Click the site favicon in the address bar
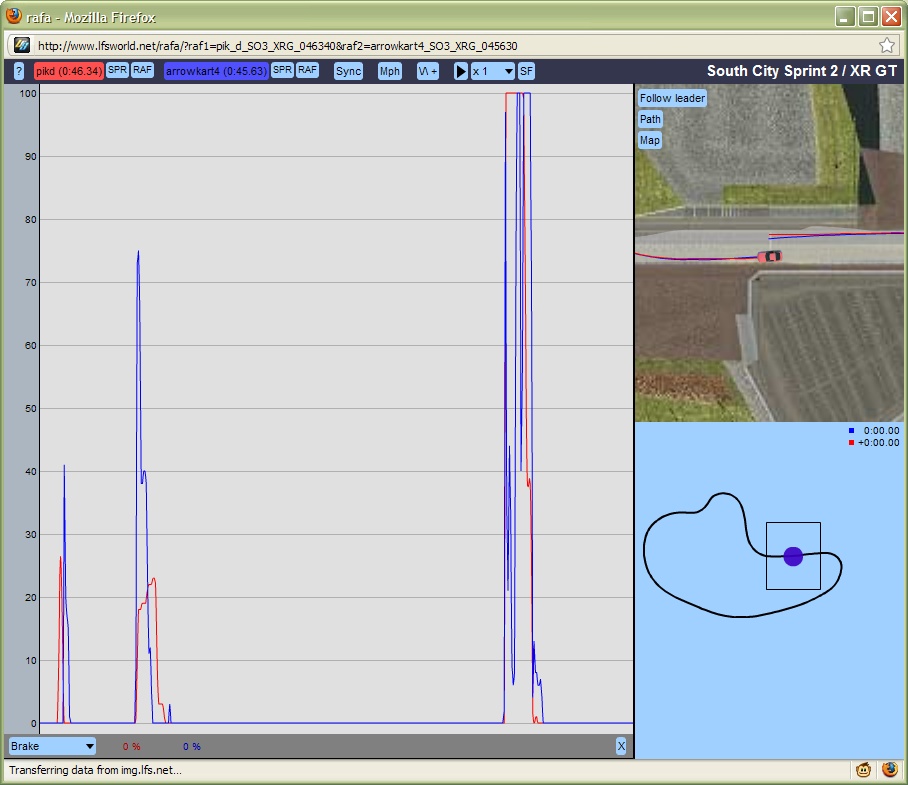 [22, 45]
